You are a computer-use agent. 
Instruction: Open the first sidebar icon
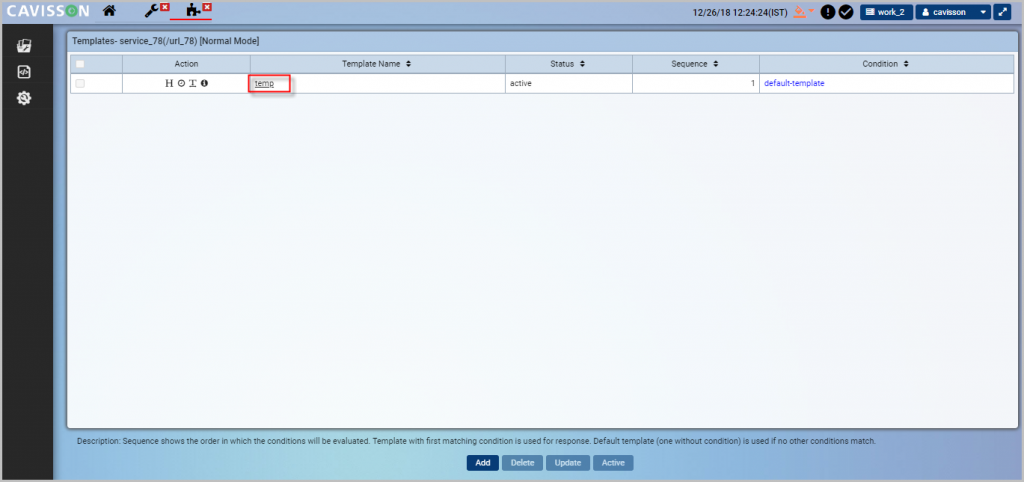pos(24,46)
